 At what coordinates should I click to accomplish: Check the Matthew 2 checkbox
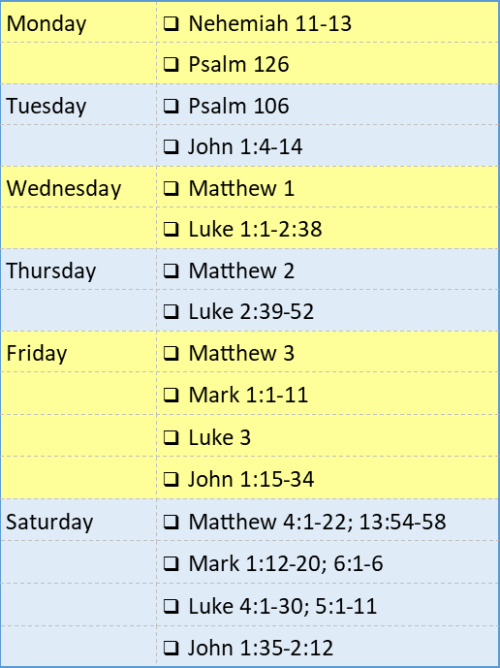coord(171,271)
